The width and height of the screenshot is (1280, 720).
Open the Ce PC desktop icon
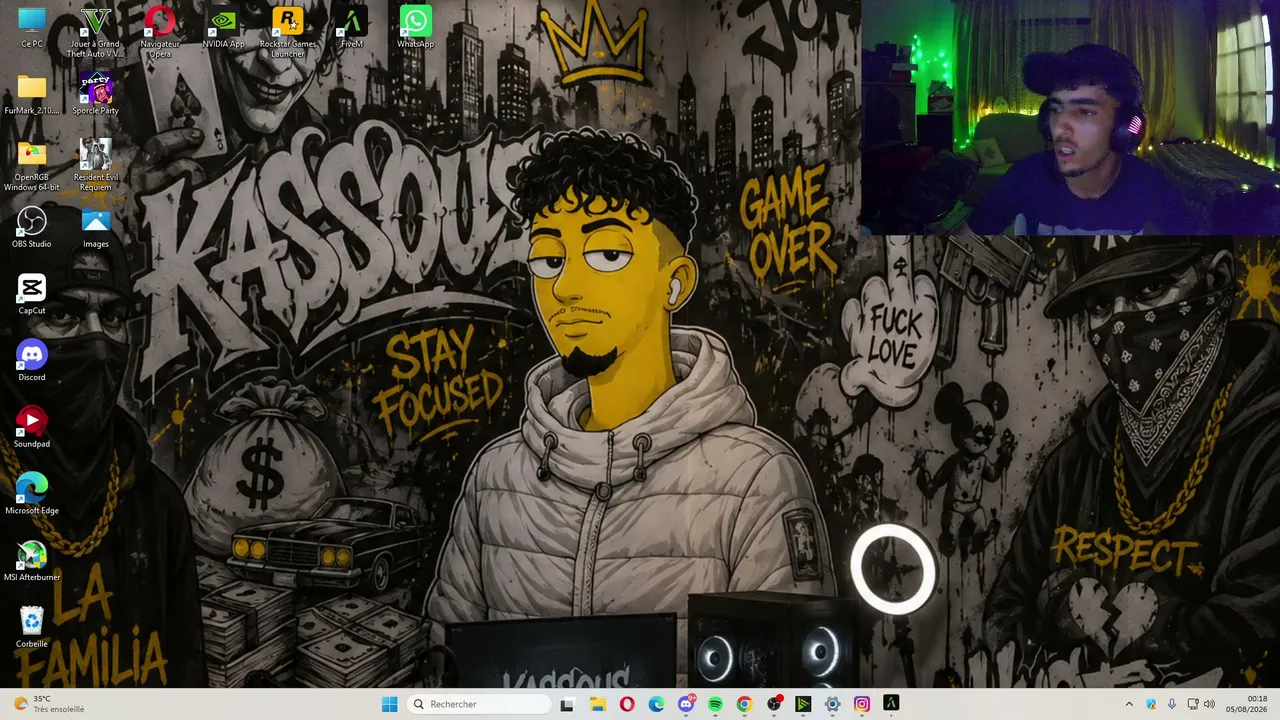click(32, 28)
